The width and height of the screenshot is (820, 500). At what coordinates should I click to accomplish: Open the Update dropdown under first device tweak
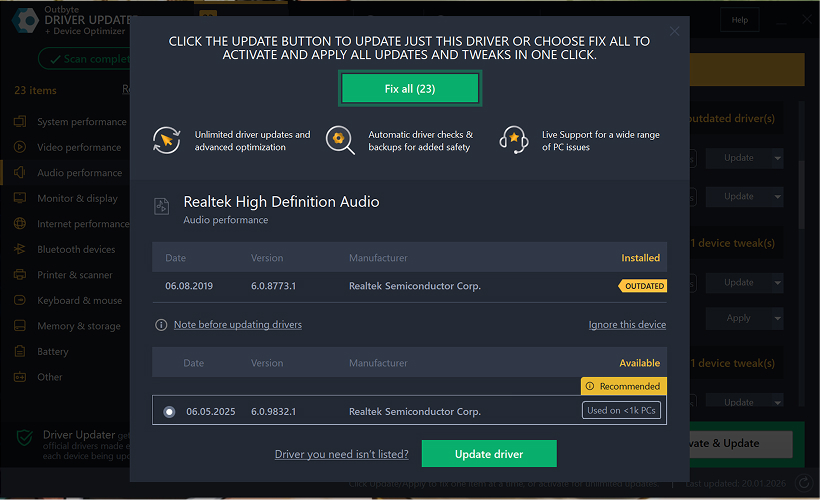coord(777,283)
